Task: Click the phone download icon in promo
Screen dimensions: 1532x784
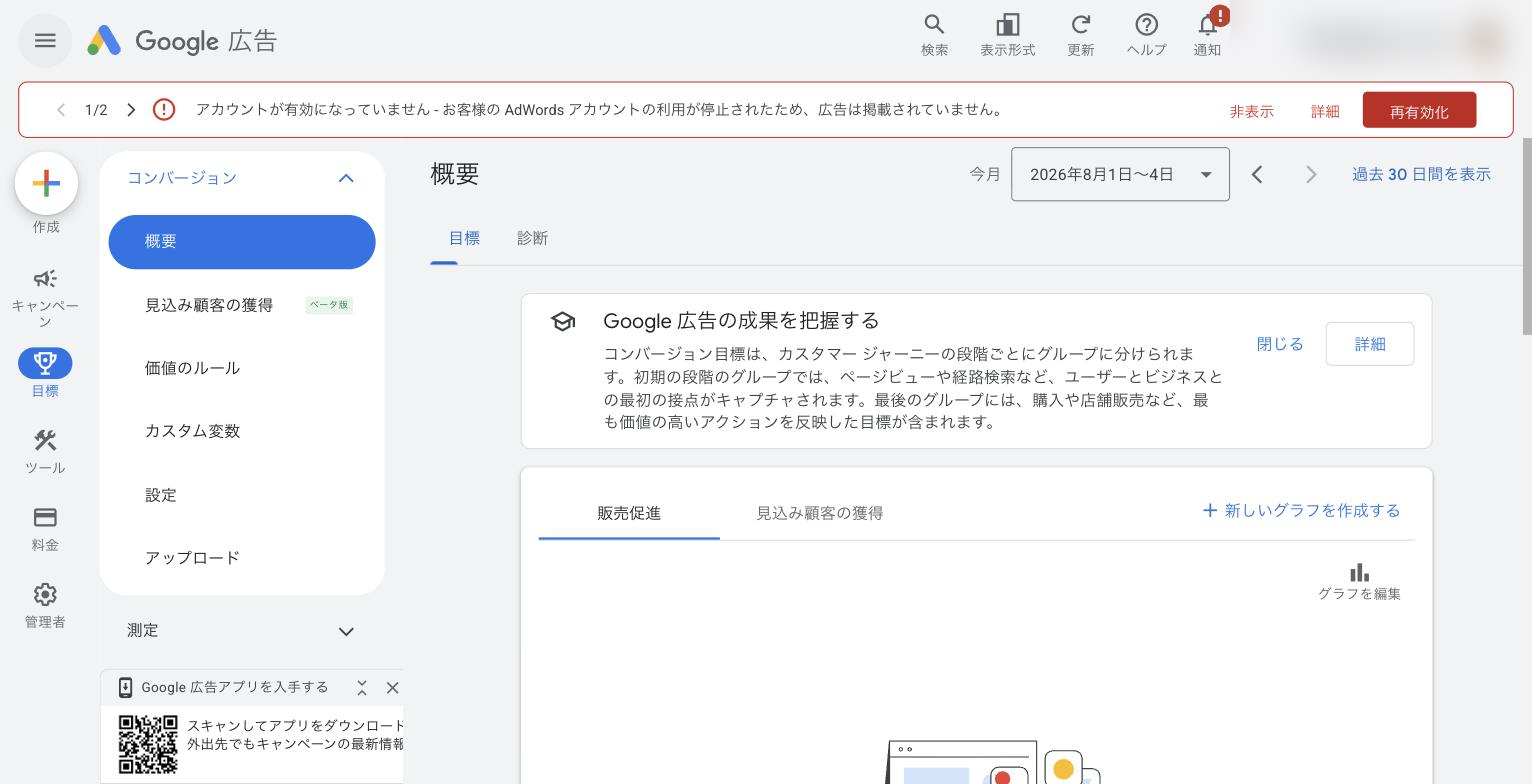Action: [x=125, y=688]
